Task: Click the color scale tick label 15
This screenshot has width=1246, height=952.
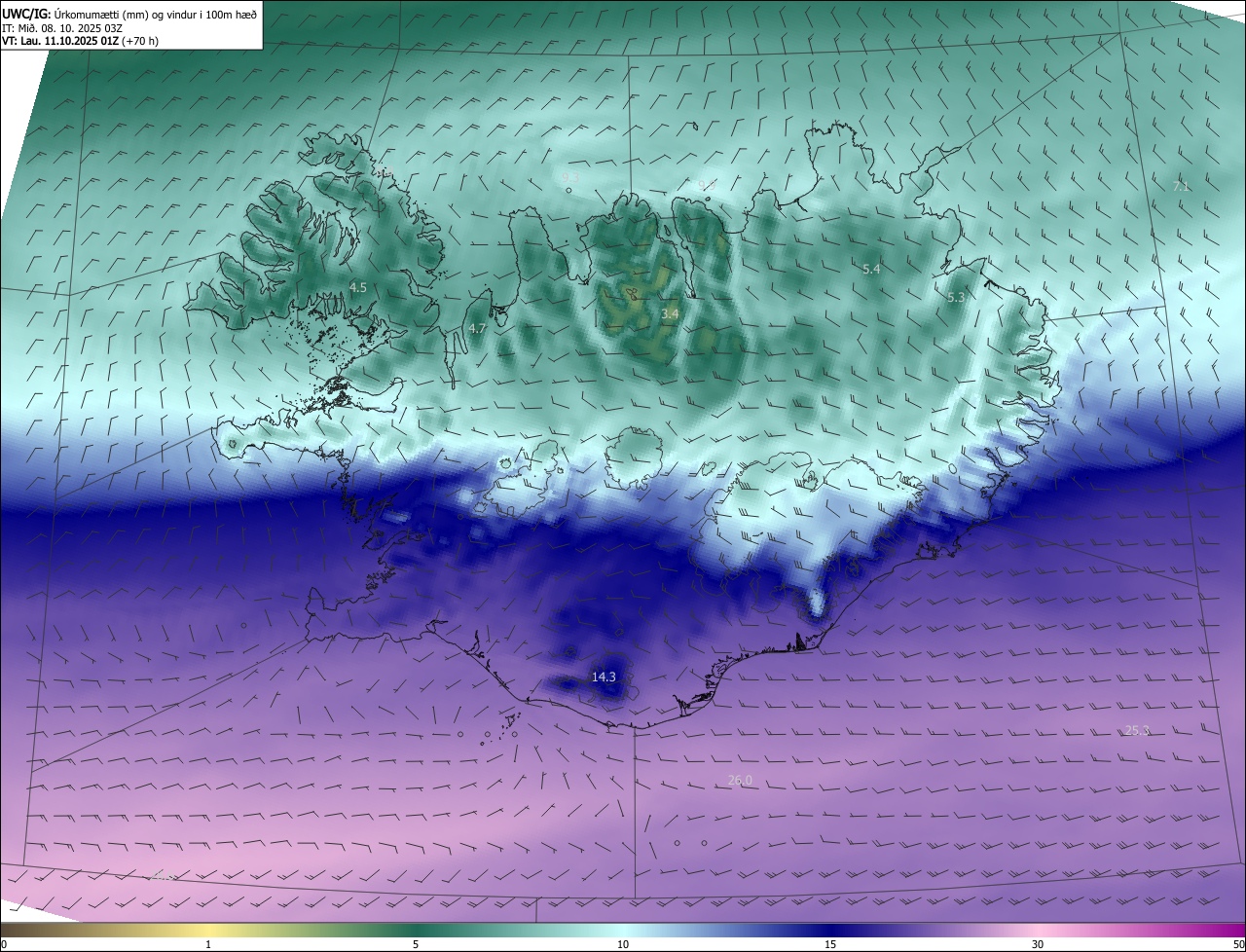Action: pos(830,944)
